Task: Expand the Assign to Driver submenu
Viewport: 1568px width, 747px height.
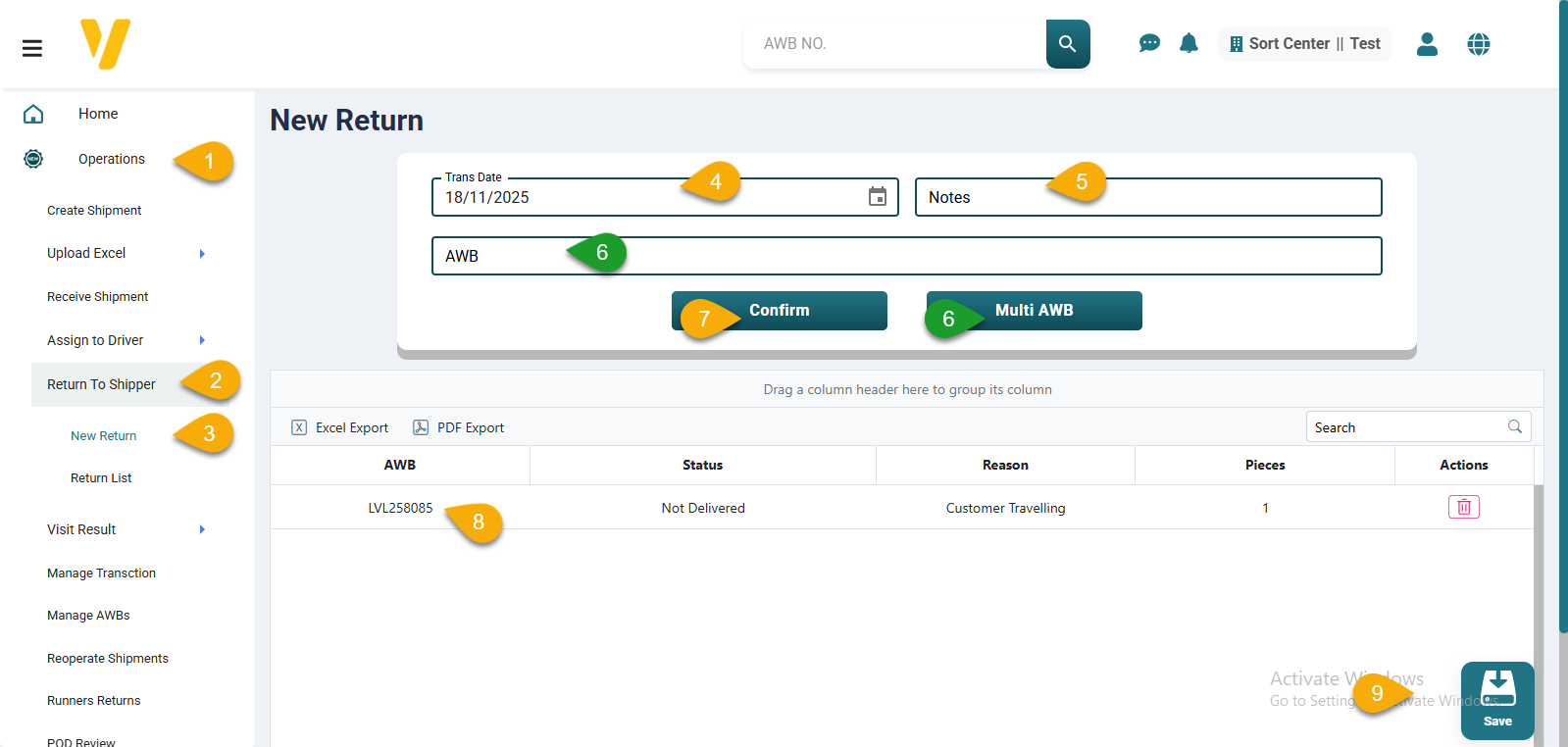Action: point(202,340)
